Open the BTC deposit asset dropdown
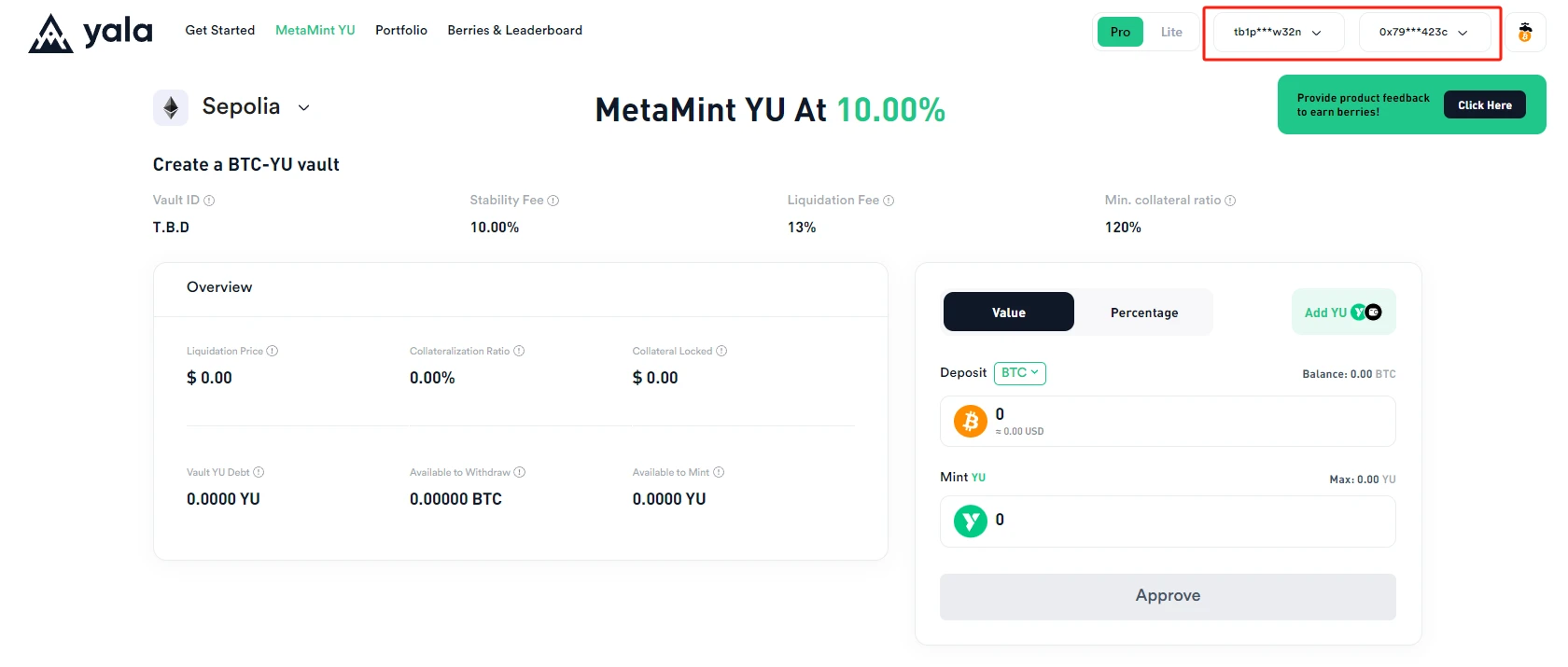The image size is (1568, 667). (x=1019, y=373)
